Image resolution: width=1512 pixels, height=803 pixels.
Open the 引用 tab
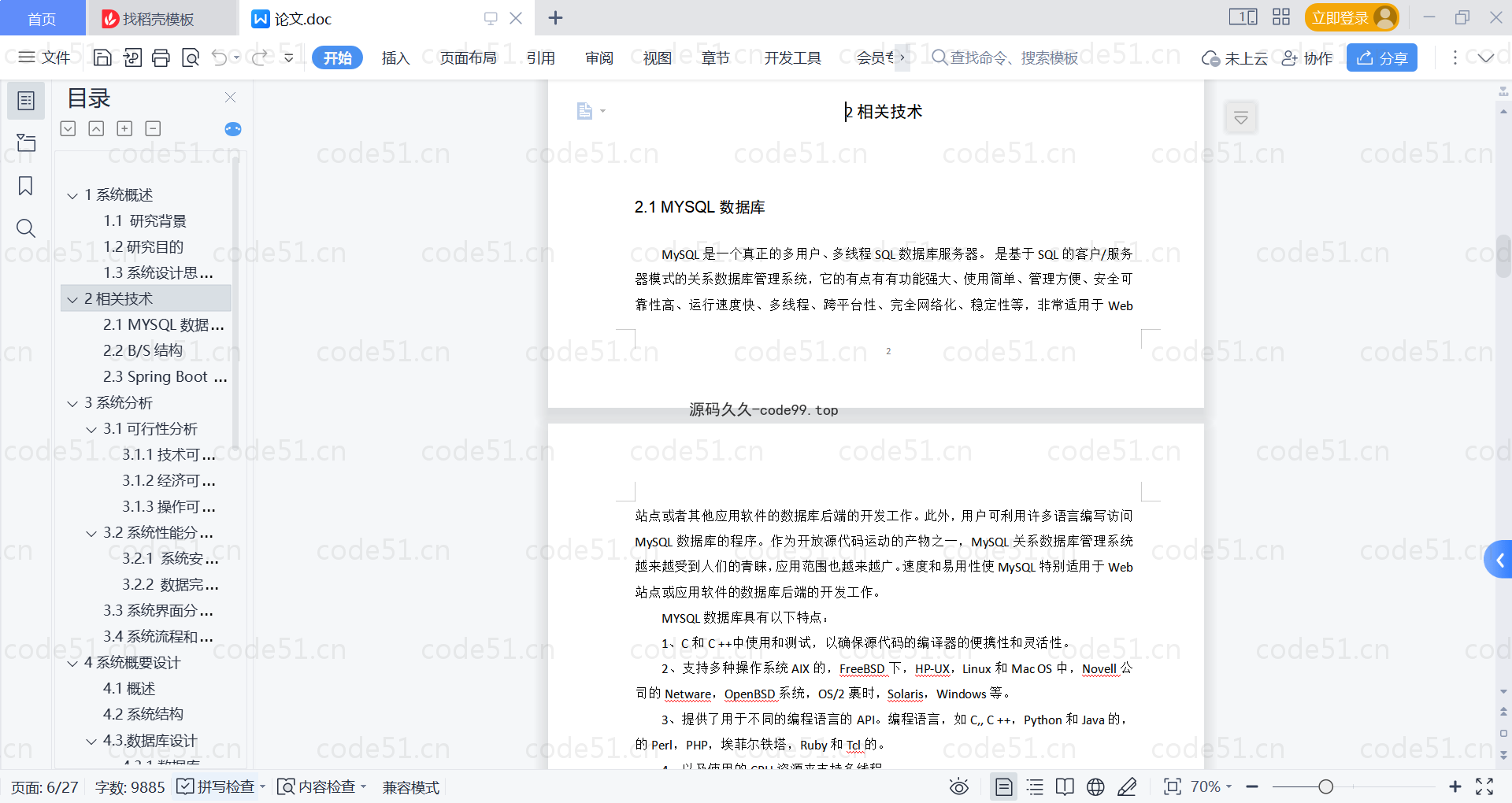click(x=541, y=57)
